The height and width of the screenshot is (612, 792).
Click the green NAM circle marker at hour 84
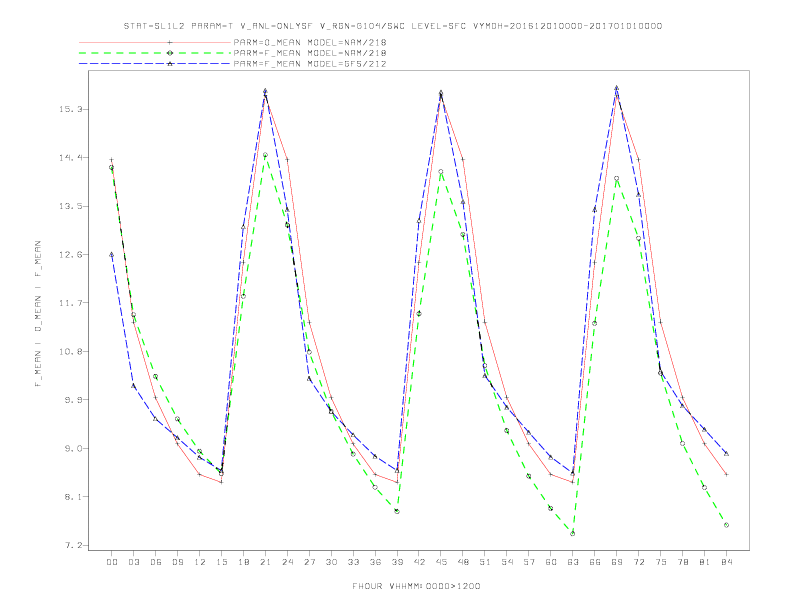point(726,525)
